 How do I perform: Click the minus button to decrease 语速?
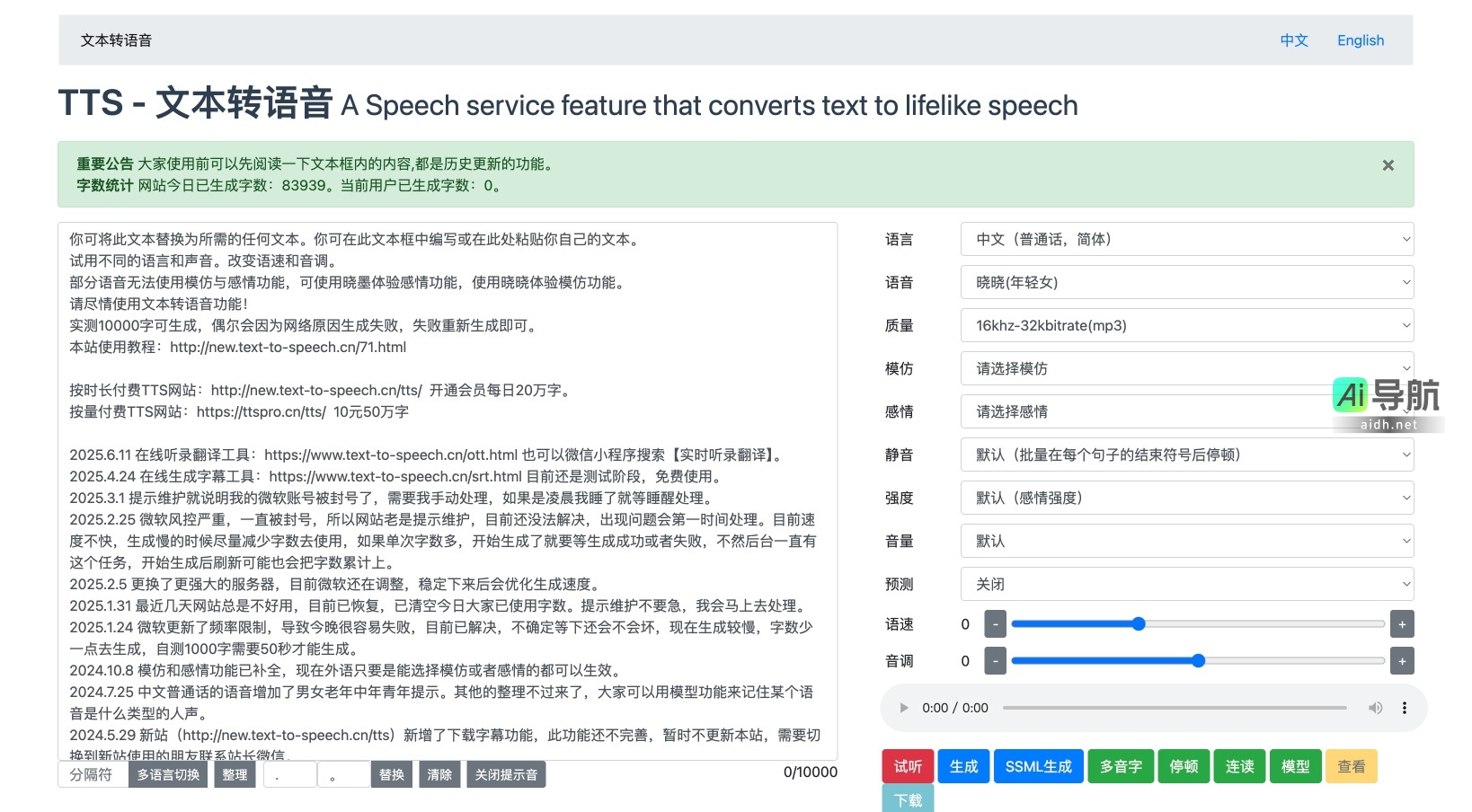pos(995,623)
